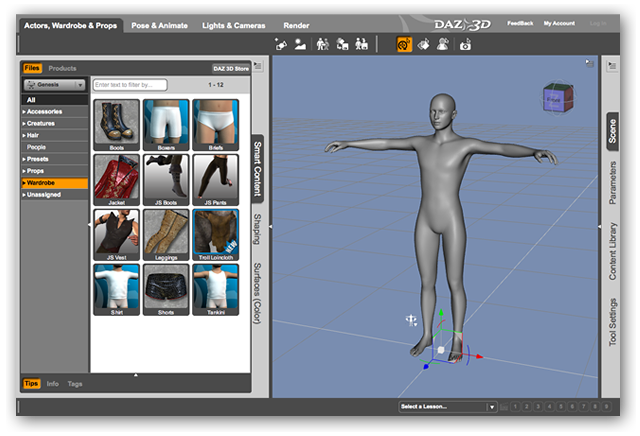
Task: Click the leftmost icon in the top toolbar
Action: click(x=281, y=45)
